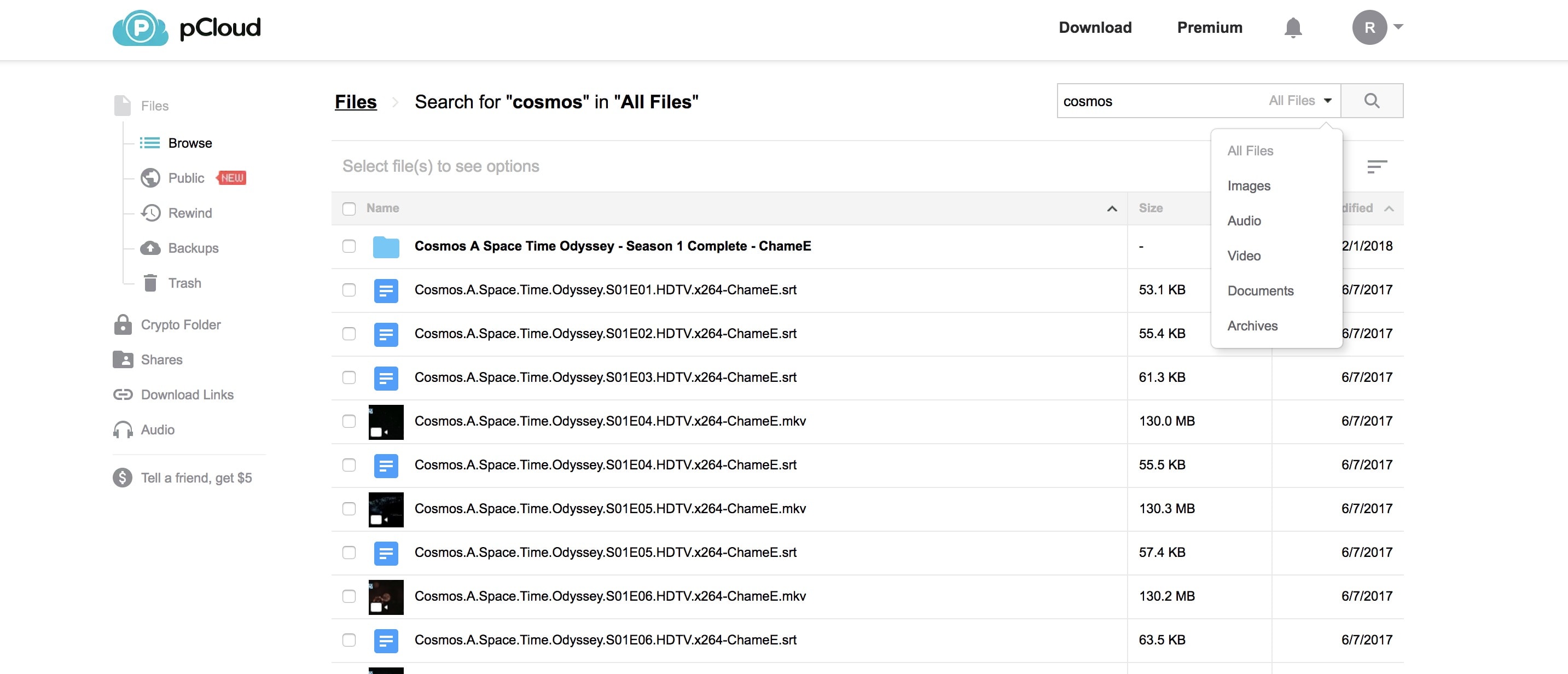The height and width of the screenshot is (674, 1568).
Task: Click the pCloud logo icon
Action: point(141,27)
